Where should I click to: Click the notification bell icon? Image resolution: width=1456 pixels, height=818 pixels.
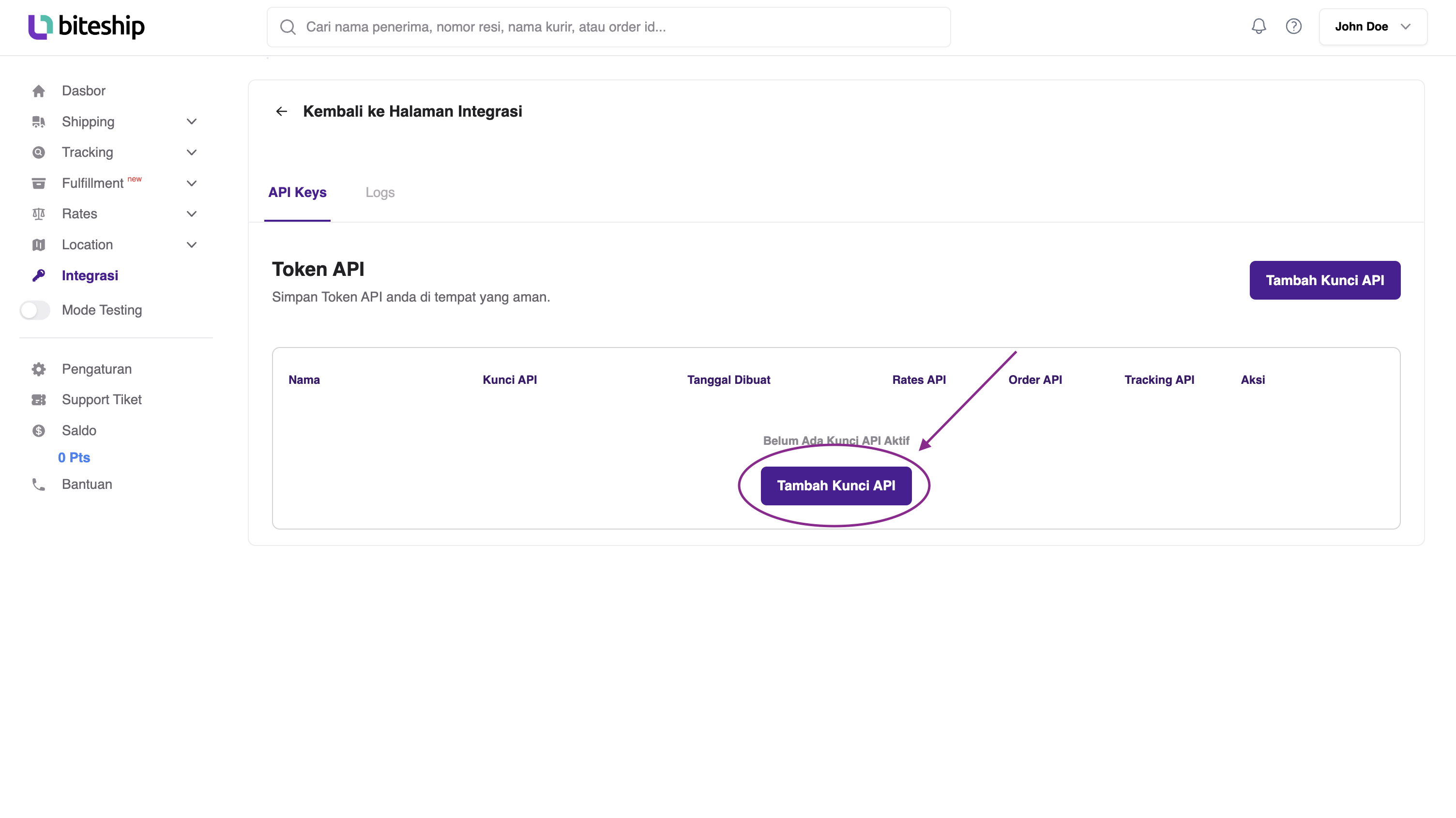tap(1259, 26)
